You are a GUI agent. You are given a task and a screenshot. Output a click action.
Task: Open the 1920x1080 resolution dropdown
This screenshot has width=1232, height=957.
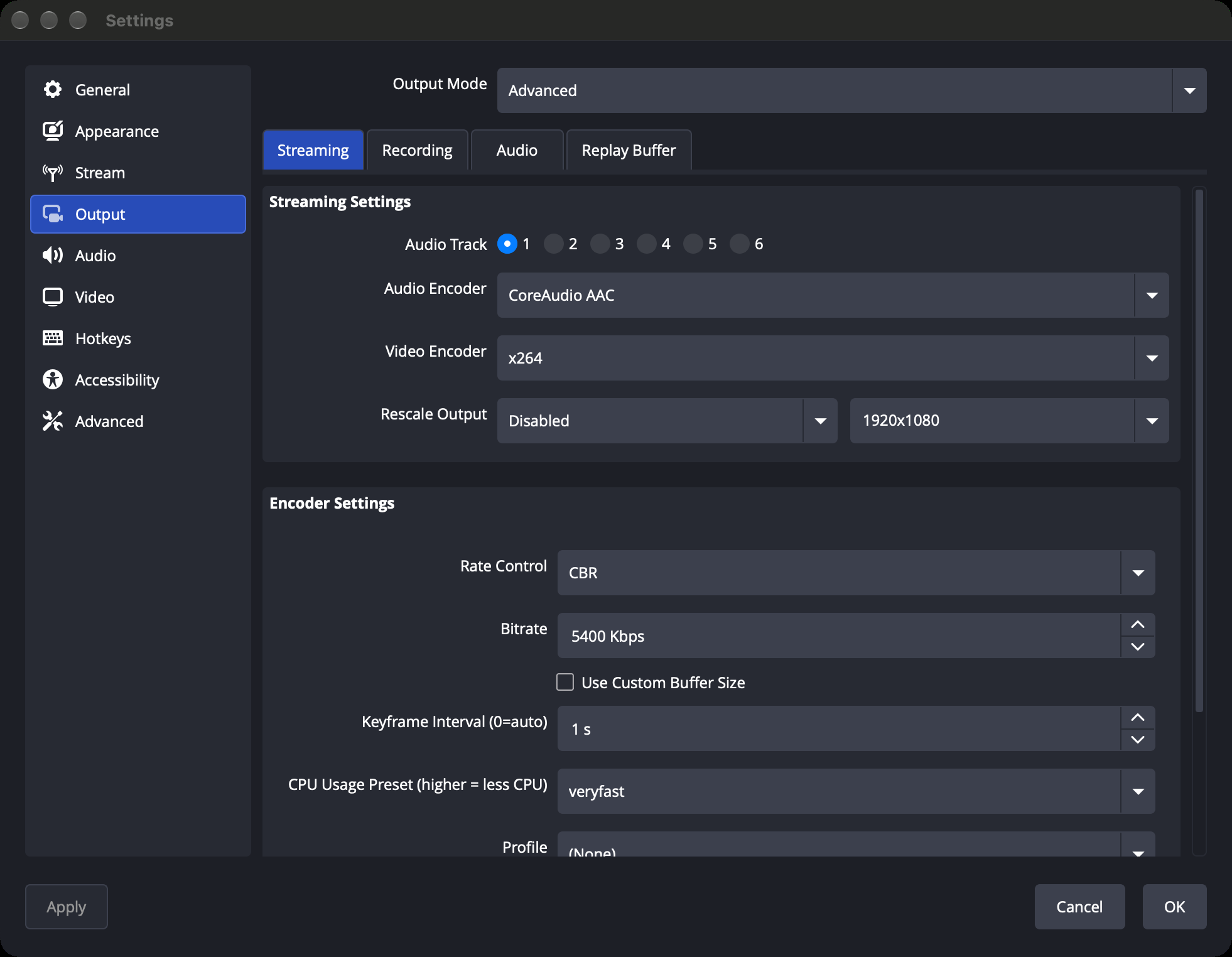pyautogui.click(x=1009, y=421)
